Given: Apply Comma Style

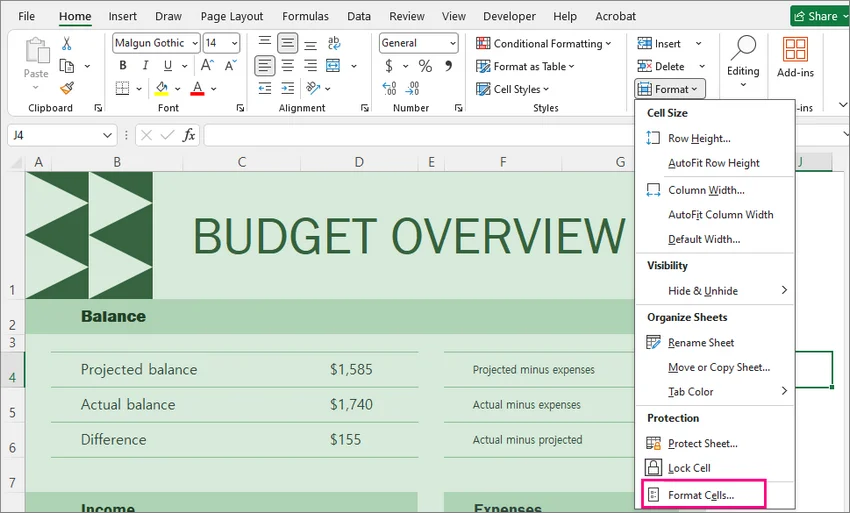Looking at the screenshot, I should pyautogui.click(x=448, y=66).
